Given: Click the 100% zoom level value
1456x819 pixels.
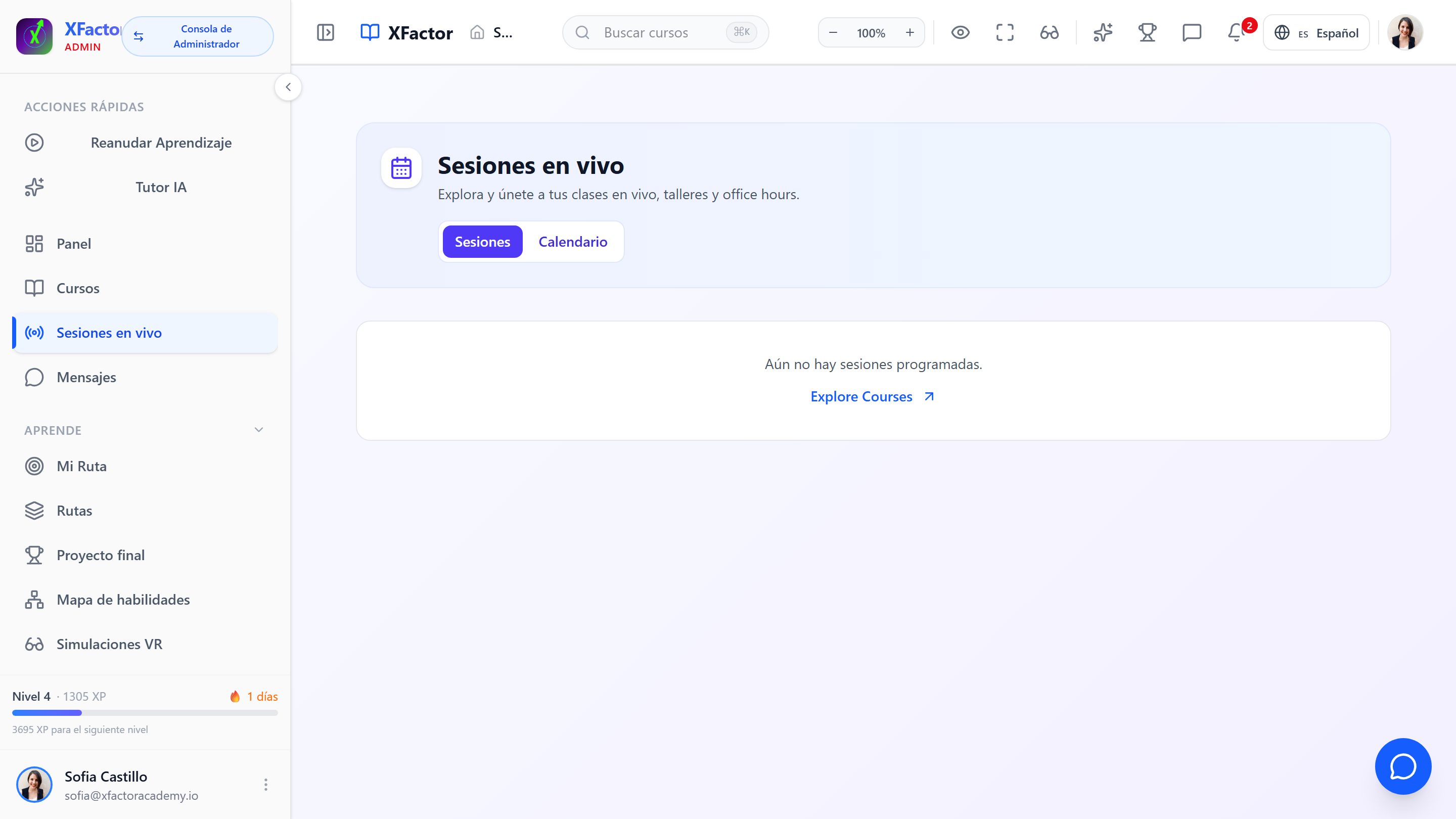Looking at the screenshot, I should click(871, 33).
